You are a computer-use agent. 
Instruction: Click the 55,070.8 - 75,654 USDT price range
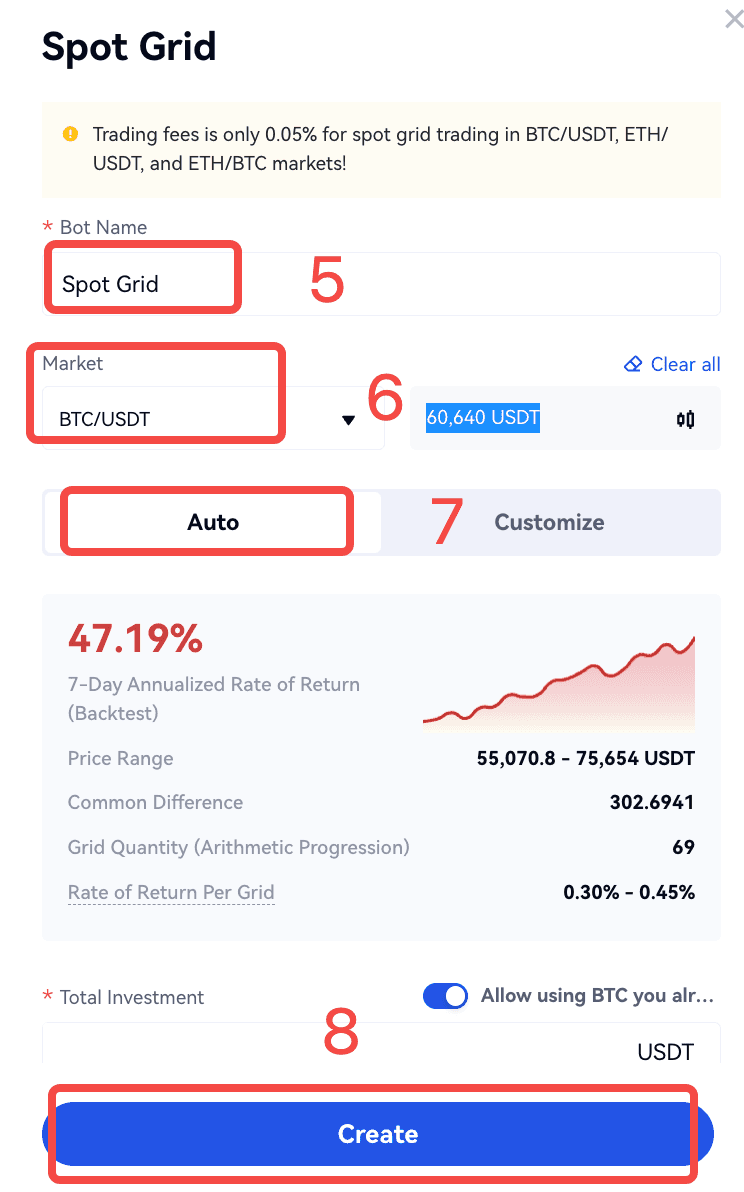(585, 758)
